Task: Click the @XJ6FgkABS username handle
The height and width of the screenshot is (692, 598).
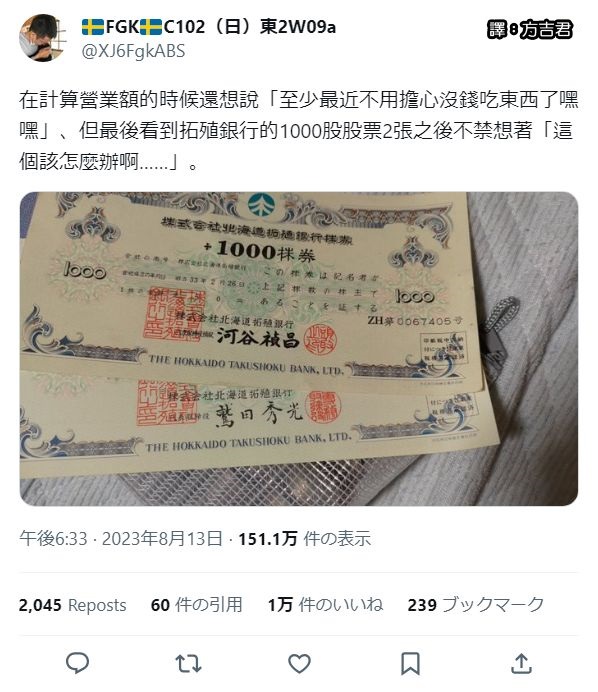Action: 133,51
